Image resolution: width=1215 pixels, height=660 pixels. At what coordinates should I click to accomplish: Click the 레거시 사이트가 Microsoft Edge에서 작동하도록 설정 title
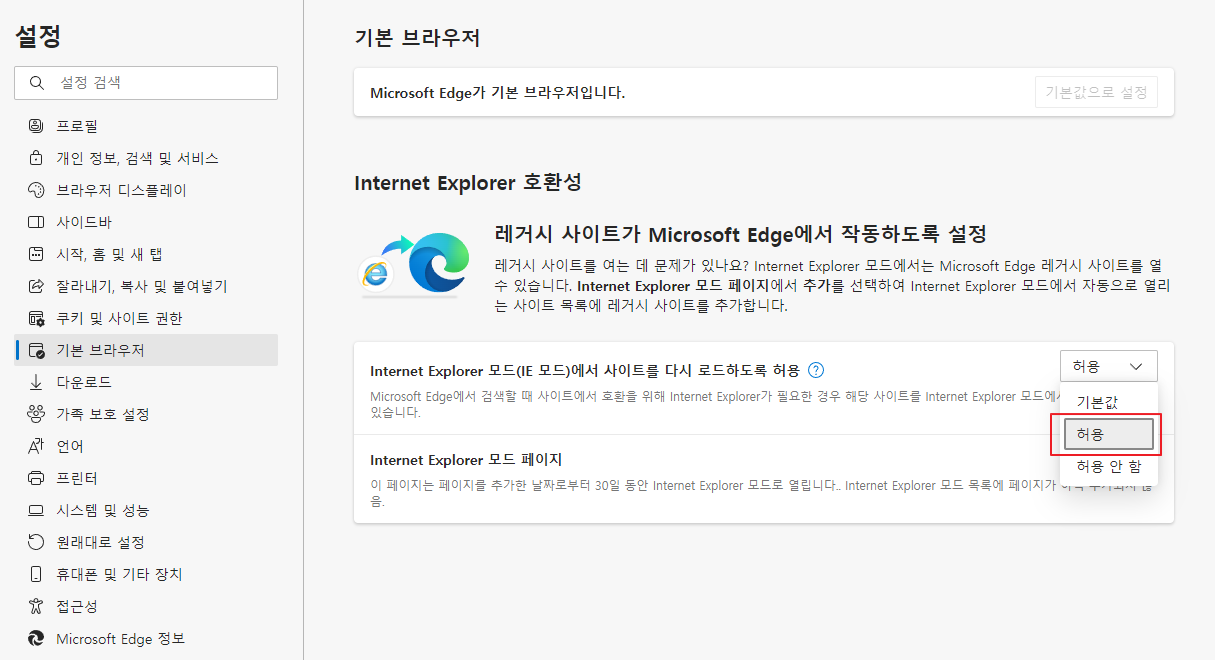(x=741, y=234)
